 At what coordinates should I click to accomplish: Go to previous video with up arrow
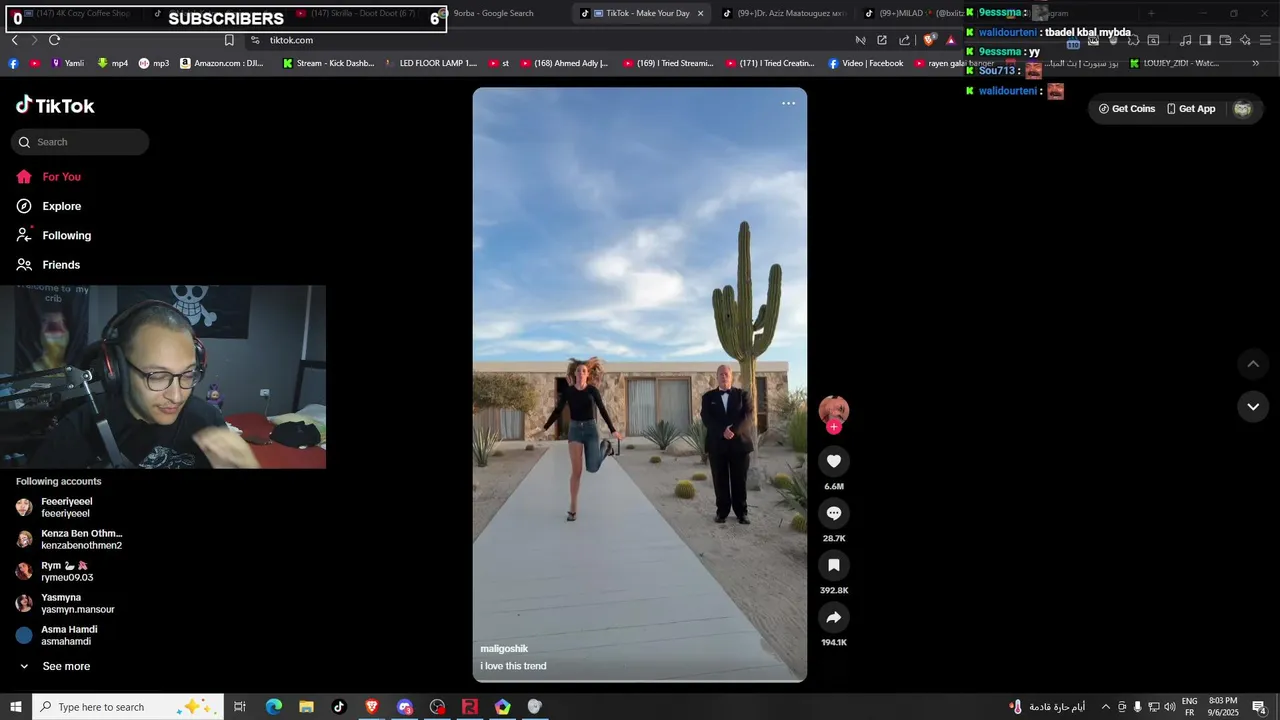[x=1253, y=364]
